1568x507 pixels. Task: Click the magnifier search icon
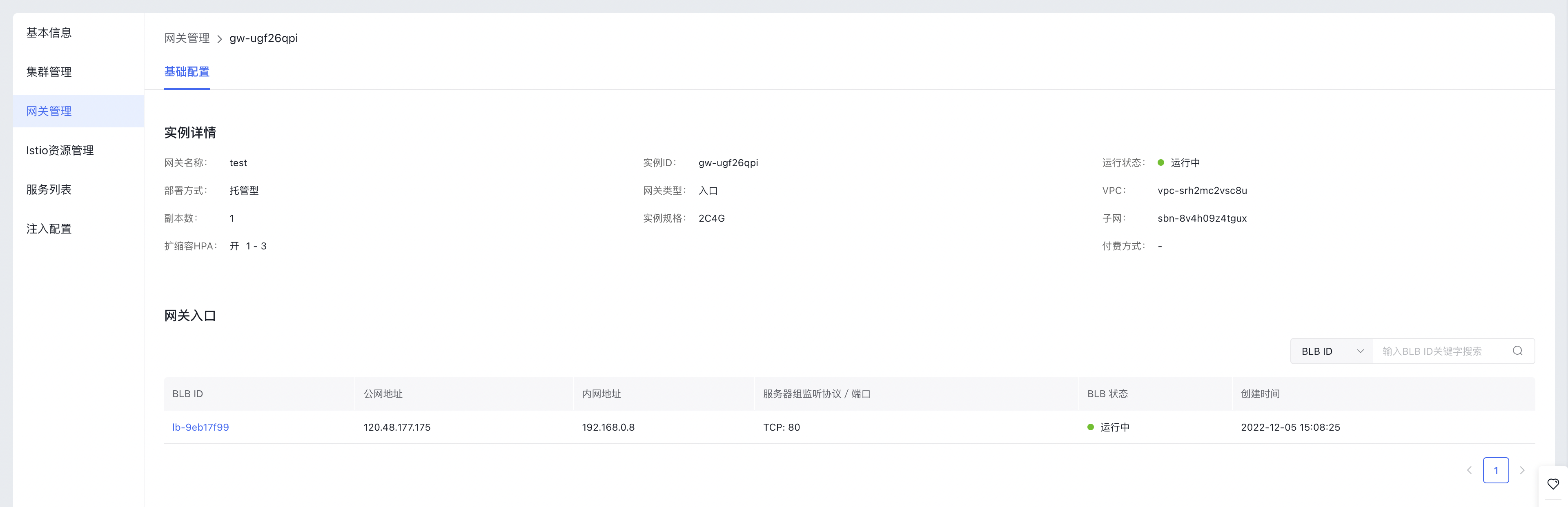1517,351
